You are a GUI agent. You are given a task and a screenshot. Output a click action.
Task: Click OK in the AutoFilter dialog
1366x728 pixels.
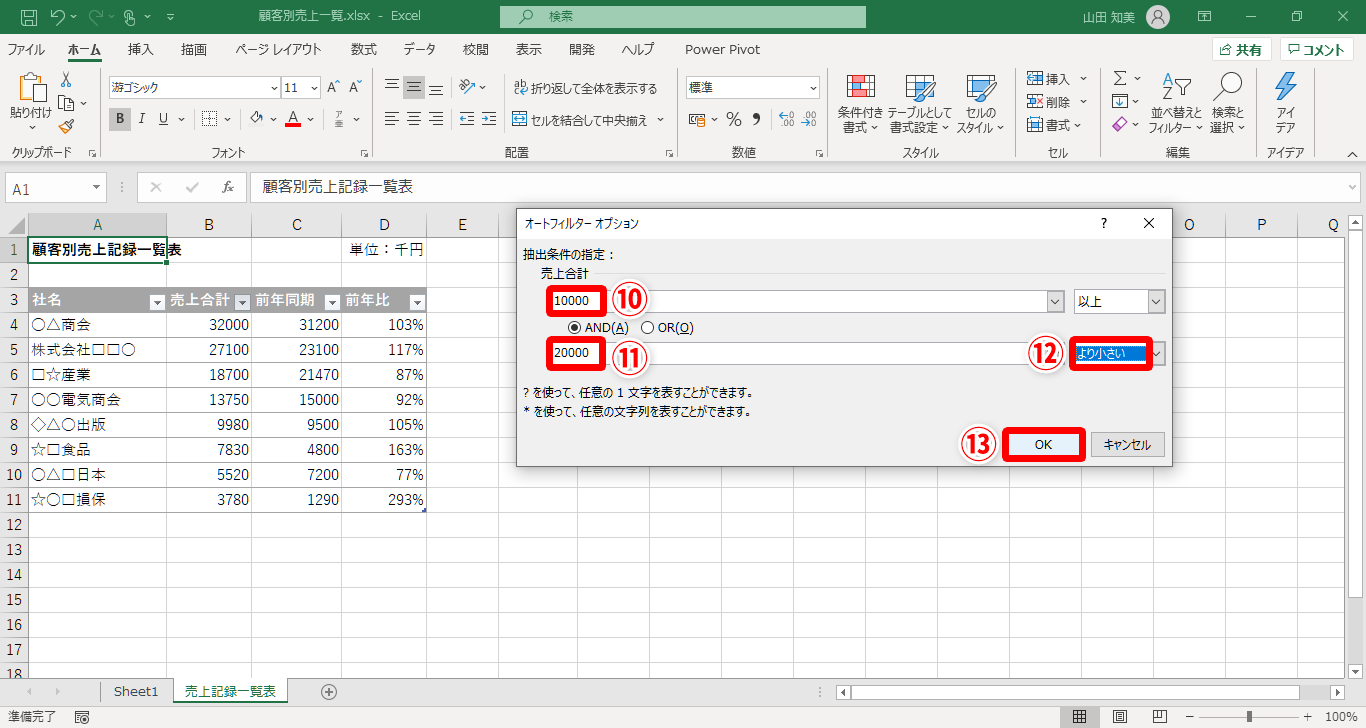pyautogui.click(x=1043, y=445)
